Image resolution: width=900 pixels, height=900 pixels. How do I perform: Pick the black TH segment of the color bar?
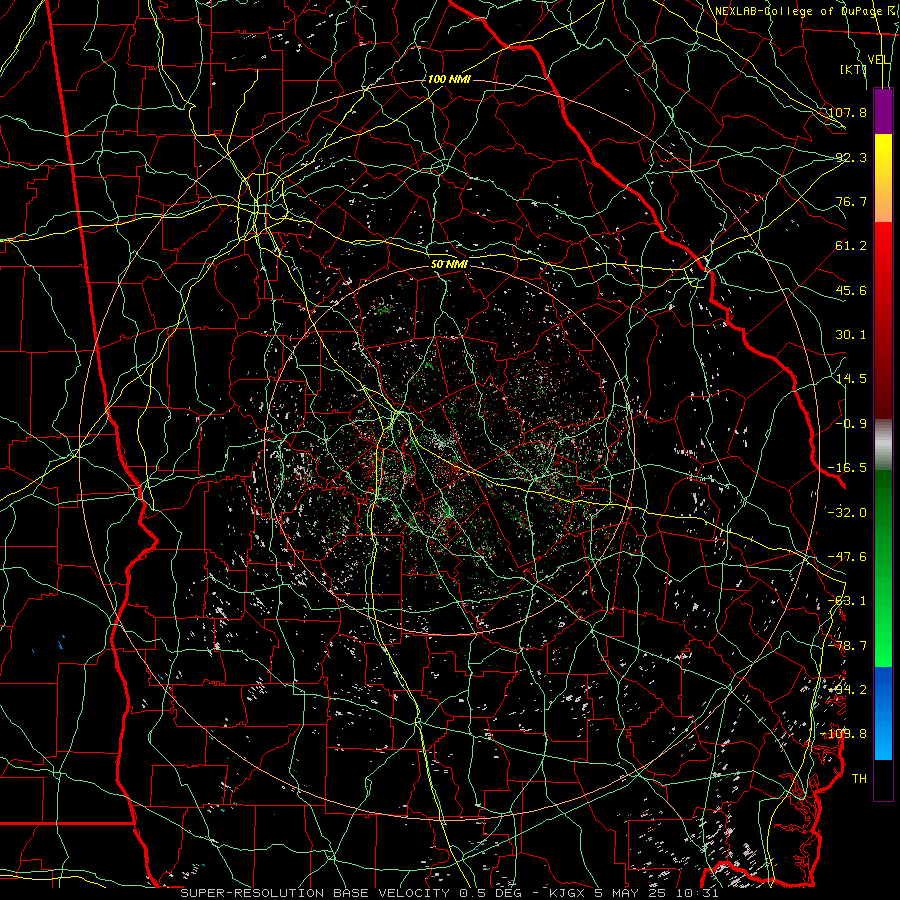[883, 779]
